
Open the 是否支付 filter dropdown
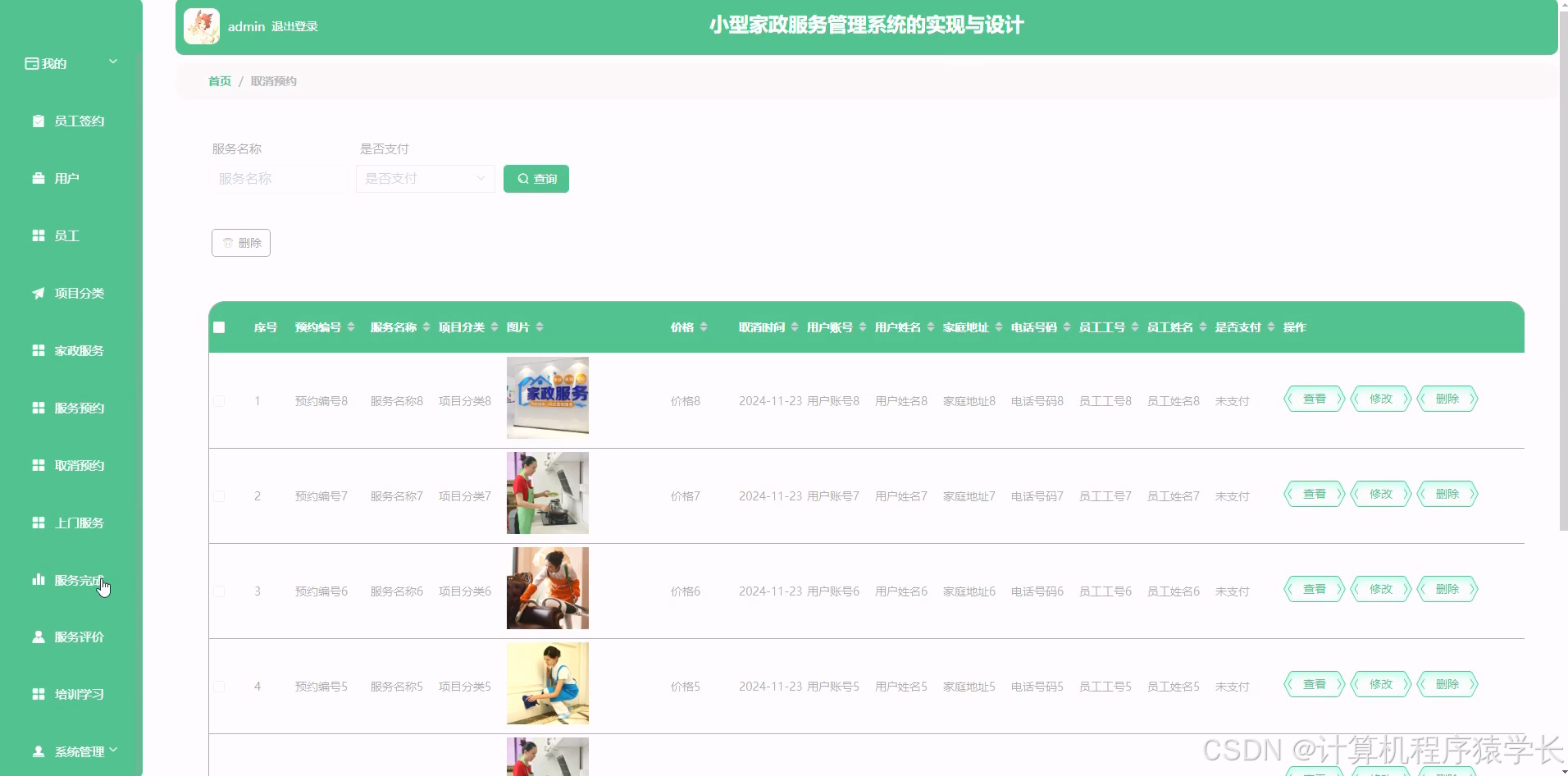point(426,179)
